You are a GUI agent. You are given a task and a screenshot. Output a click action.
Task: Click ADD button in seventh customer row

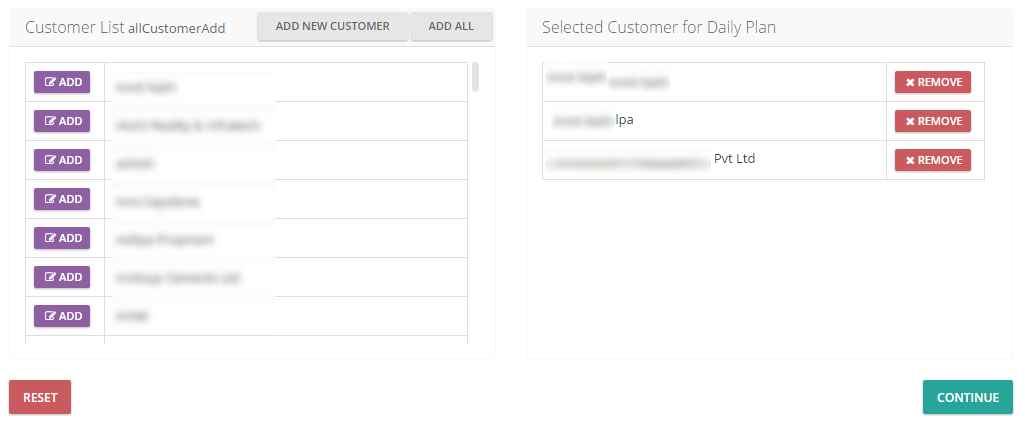(x=62, y=316)
